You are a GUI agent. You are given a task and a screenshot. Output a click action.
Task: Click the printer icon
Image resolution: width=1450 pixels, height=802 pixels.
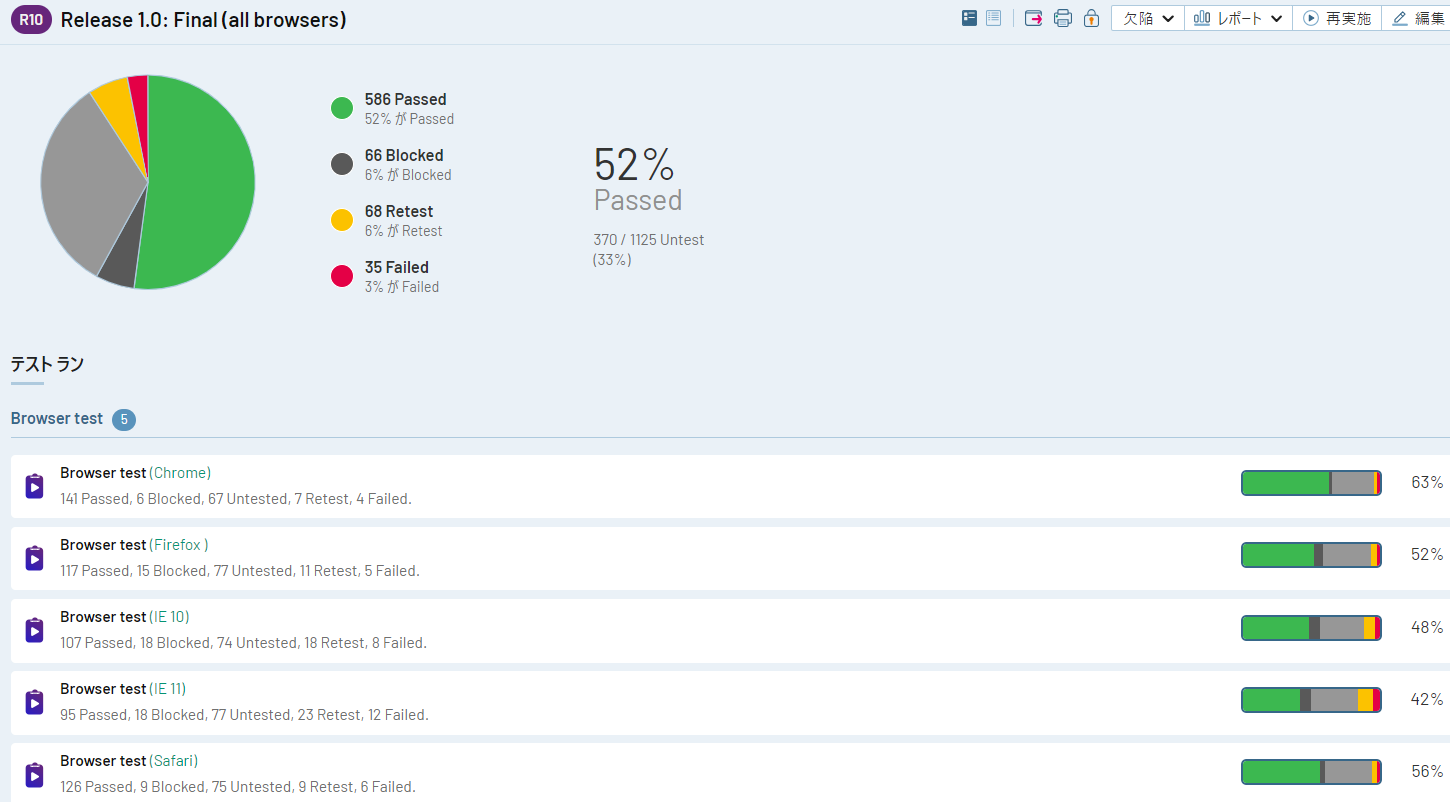click(x=1063, y=18)
